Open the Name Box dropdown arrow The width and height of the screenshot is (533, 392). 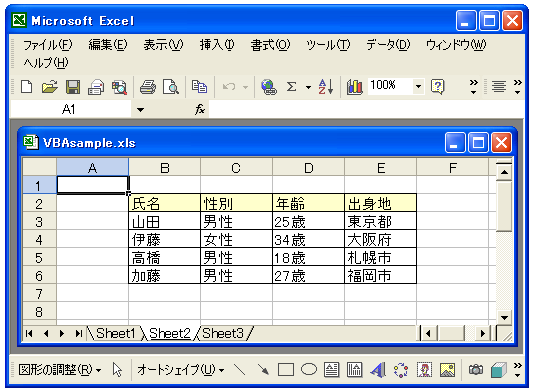point(140,109)
